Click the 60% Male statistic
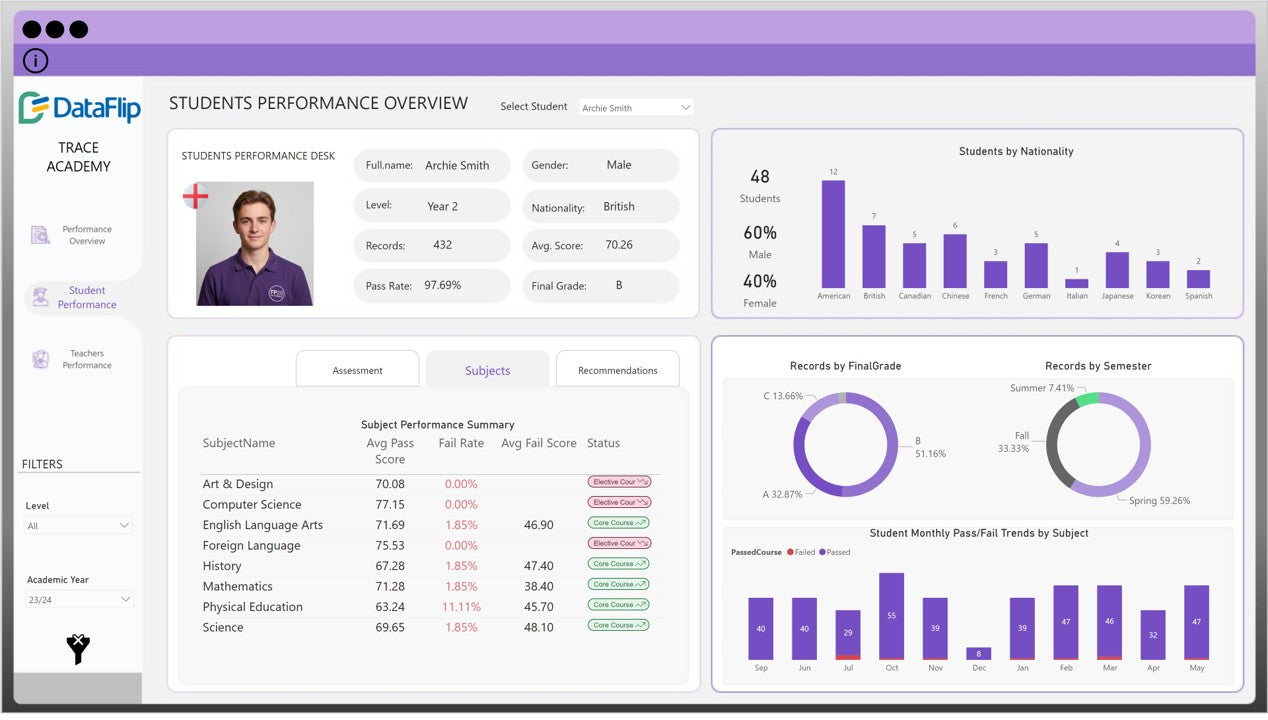Image resolution: width=1268 pixels, height=720 pixels. (x=760, y=232)
